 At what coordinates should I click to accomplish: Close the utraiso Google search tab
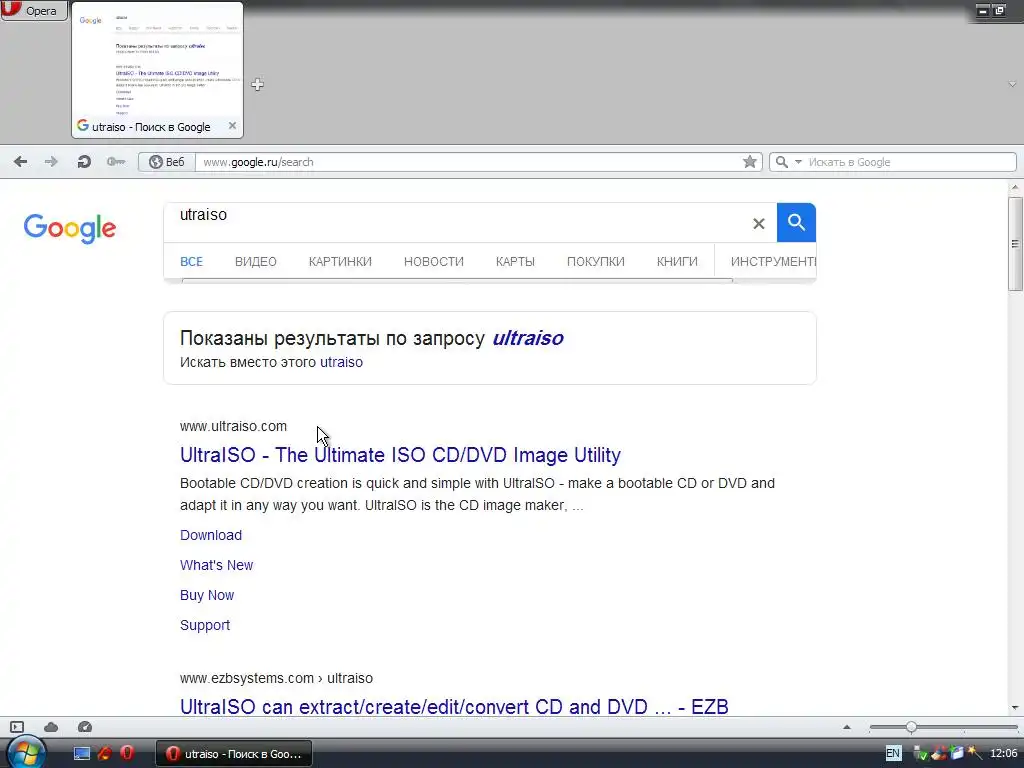pos(232,126)
